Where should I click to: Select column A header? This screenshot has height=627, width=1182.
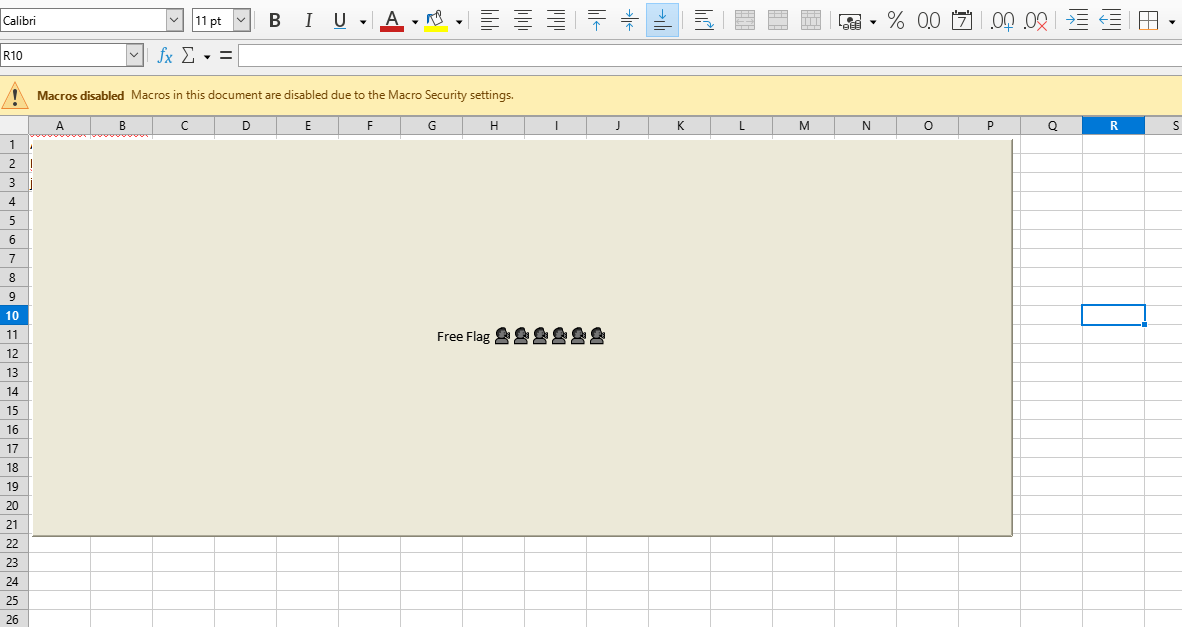pyautogui.click(x=60, y=126)
